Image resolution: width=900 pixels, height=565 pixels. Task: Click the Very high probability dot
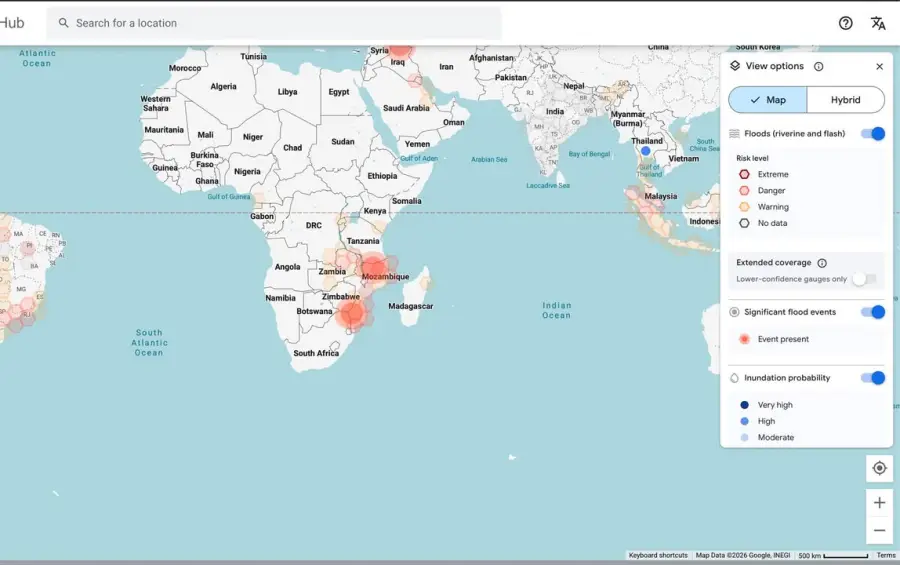click(x=744, y=405)
